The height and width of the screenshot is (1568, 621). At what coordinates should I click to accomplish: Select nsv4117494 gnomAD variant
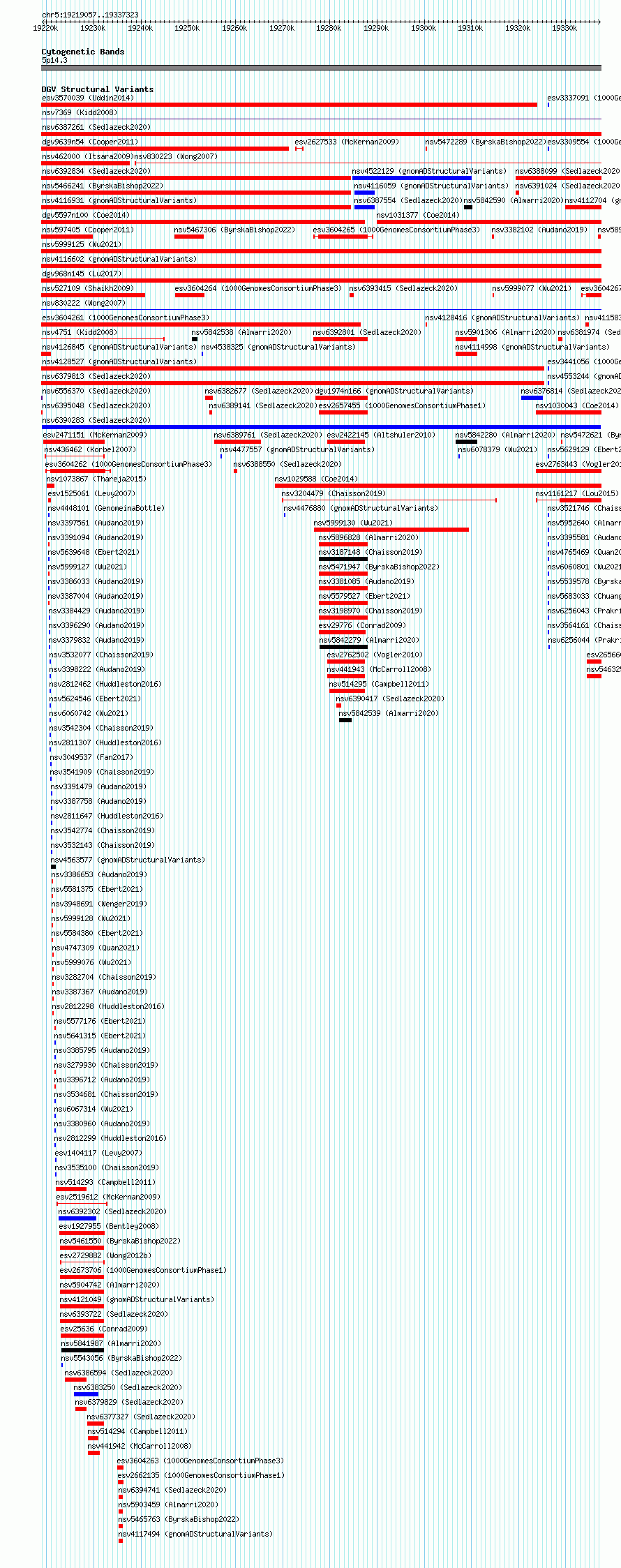195,1534
